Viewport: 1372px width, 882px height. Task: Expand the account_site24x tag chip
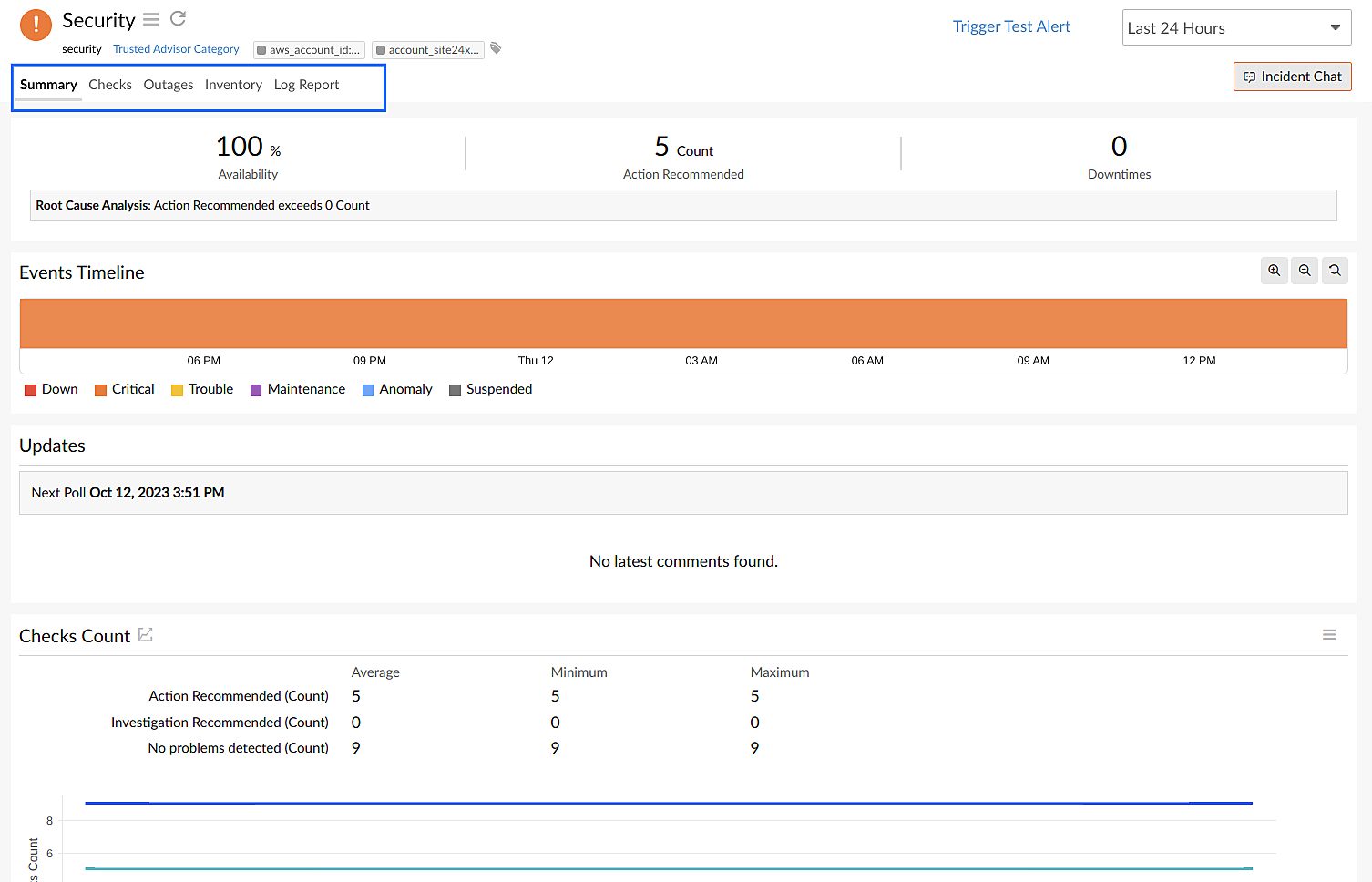click(427, 49)
